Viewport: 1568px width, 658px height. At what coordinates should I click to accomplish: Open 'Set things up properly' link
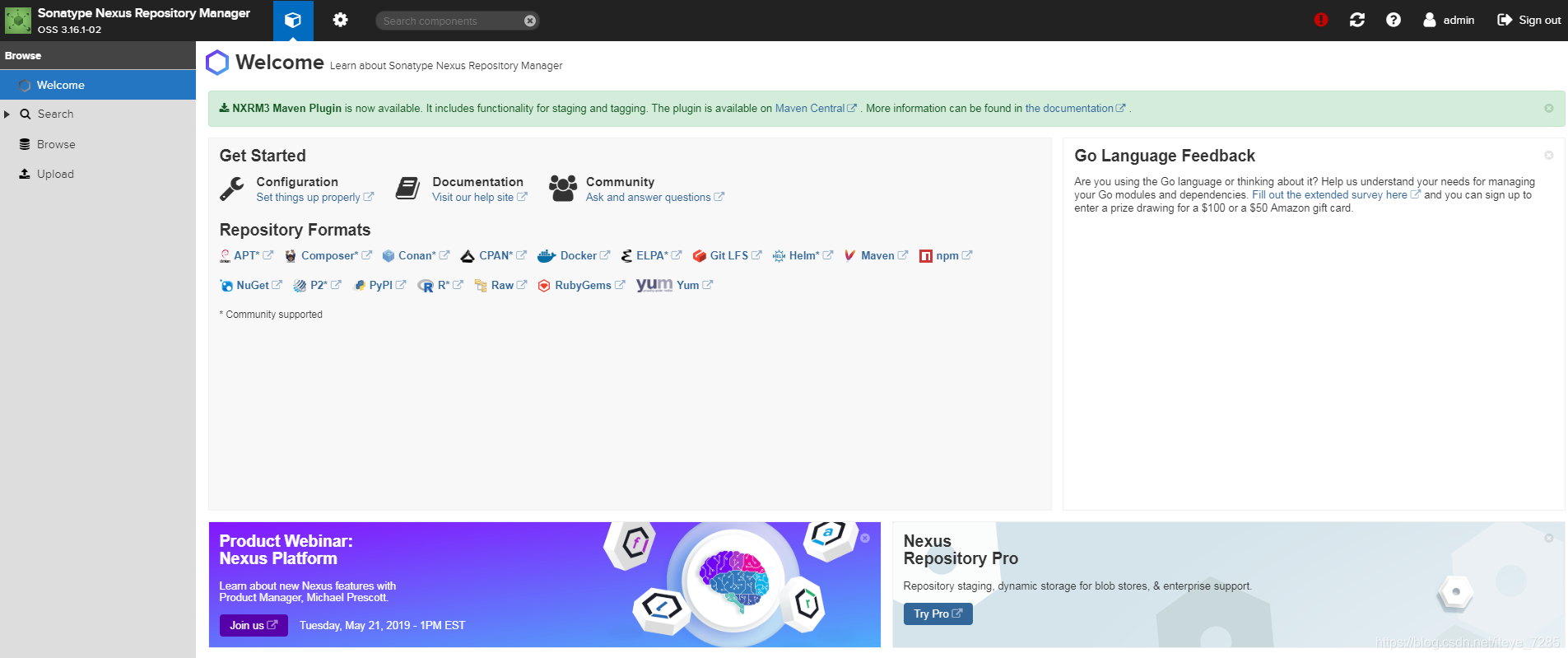314,198
